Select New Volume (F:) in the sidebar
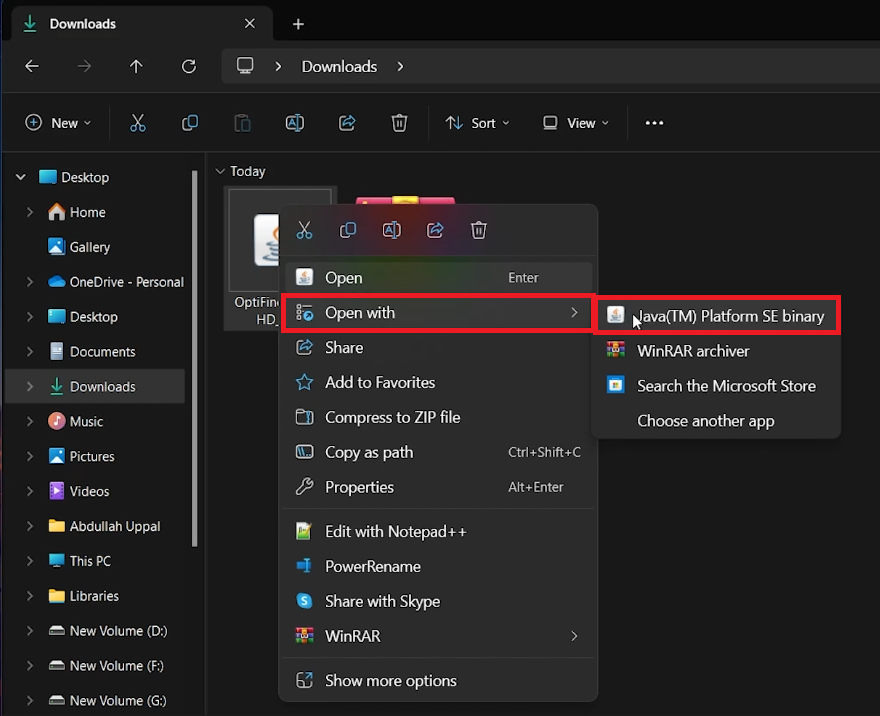Viewport: 880px width, 716px height. click(x=116, y=665)
